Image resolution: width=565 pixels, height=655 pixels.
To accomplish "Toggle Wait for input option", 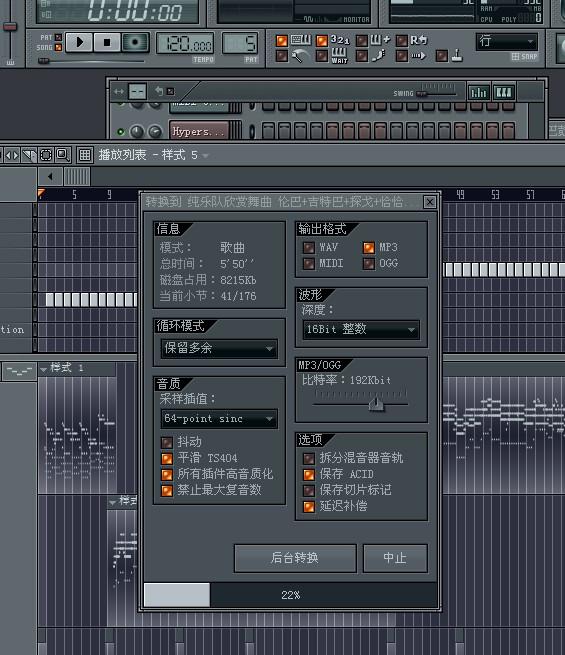I will click(322, 56).
